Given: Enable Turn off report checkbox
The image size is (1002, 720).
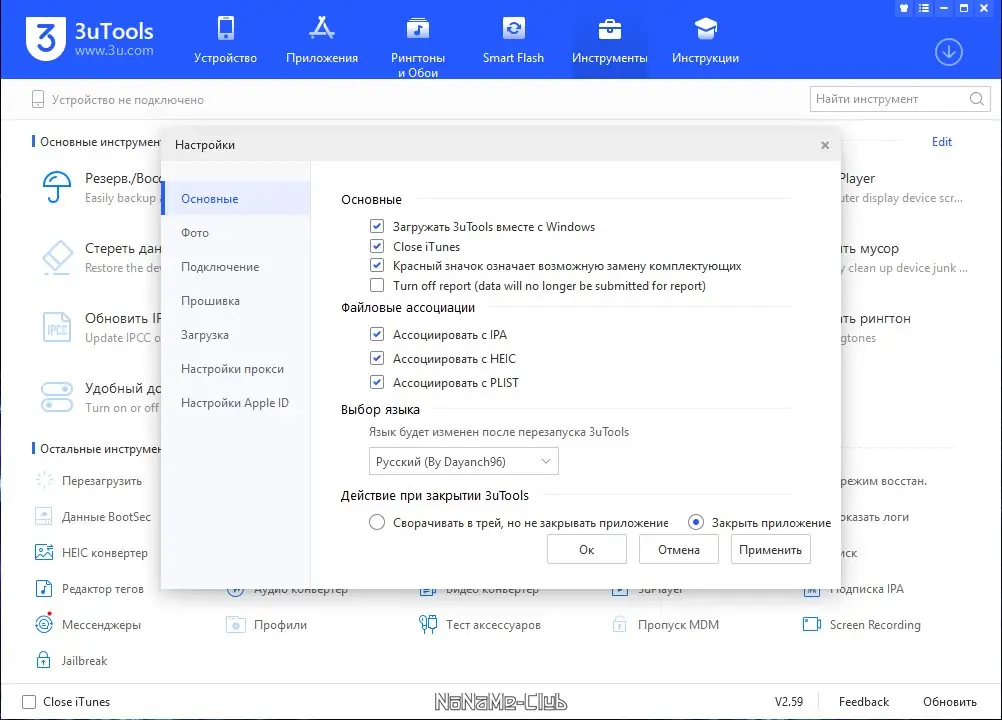Looking at the screenshot, I should tap(377, 285).
